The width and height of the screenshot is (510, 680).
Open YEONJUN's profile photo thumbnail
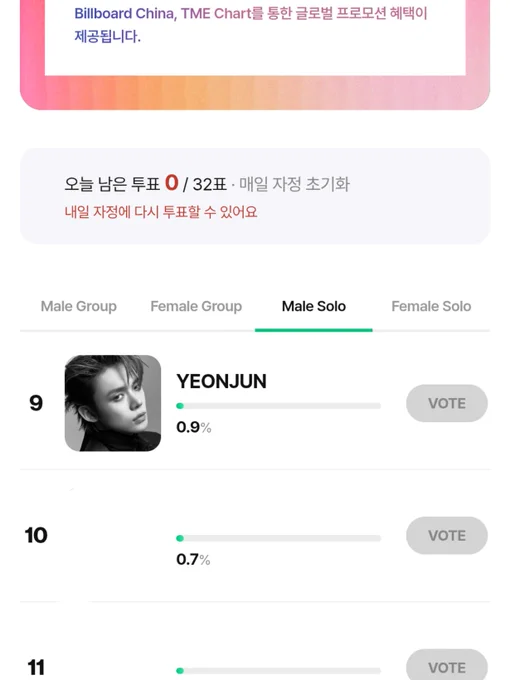pos(113,403)
